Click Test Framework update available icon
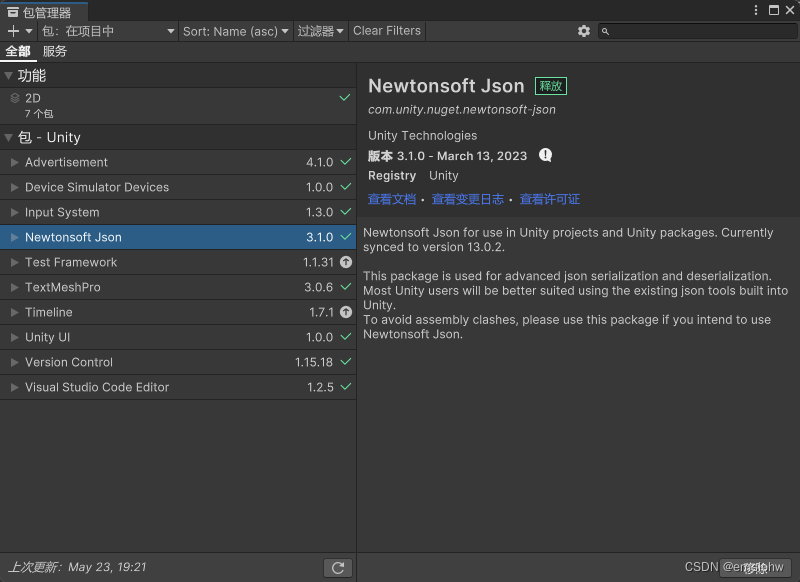The width and height of the screenshot is (800, 582). pos(346,262)
